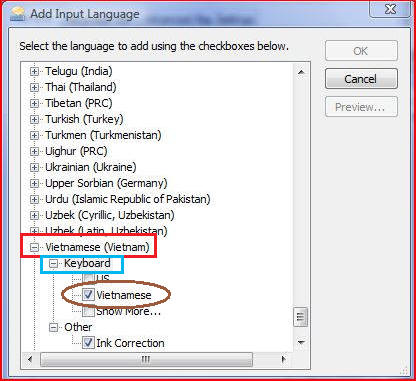Click the horizontal scrollbar left arrow
The width and height of the screenshot is (418, 381).
30,359
